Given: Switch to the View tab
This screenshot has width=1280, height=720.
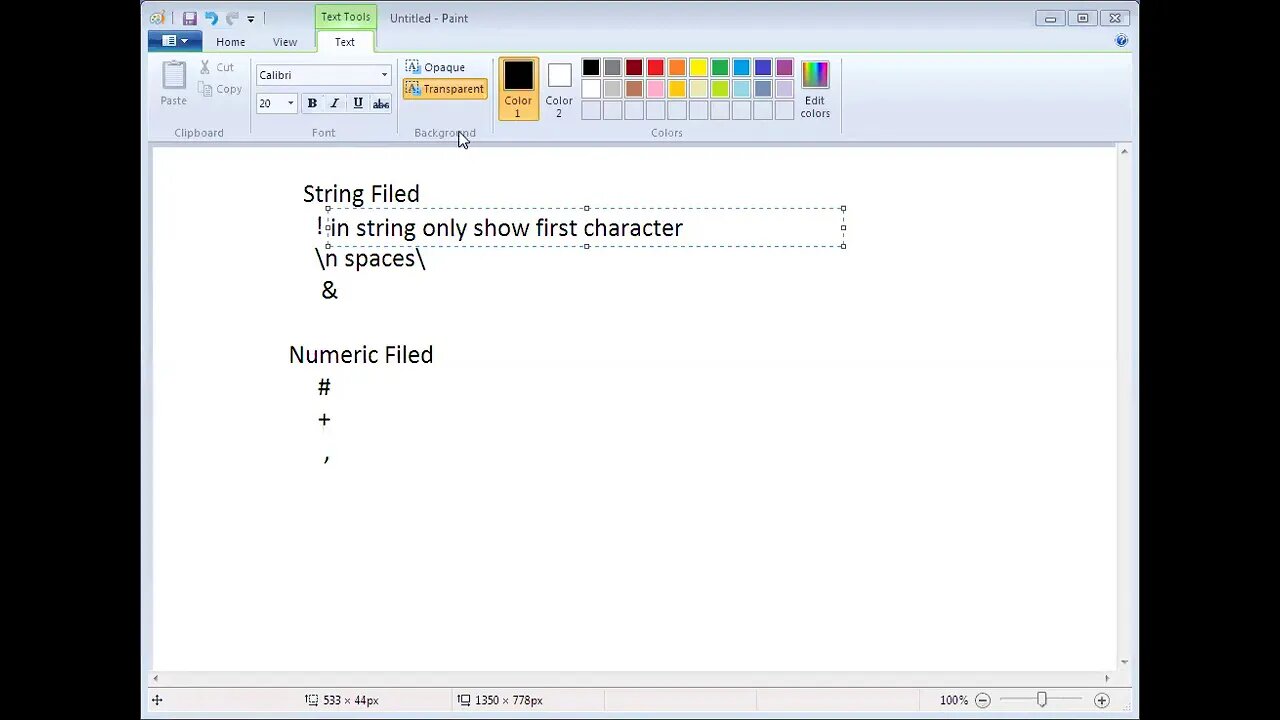Looking at the screenshot, I should (x=285, y=42).
